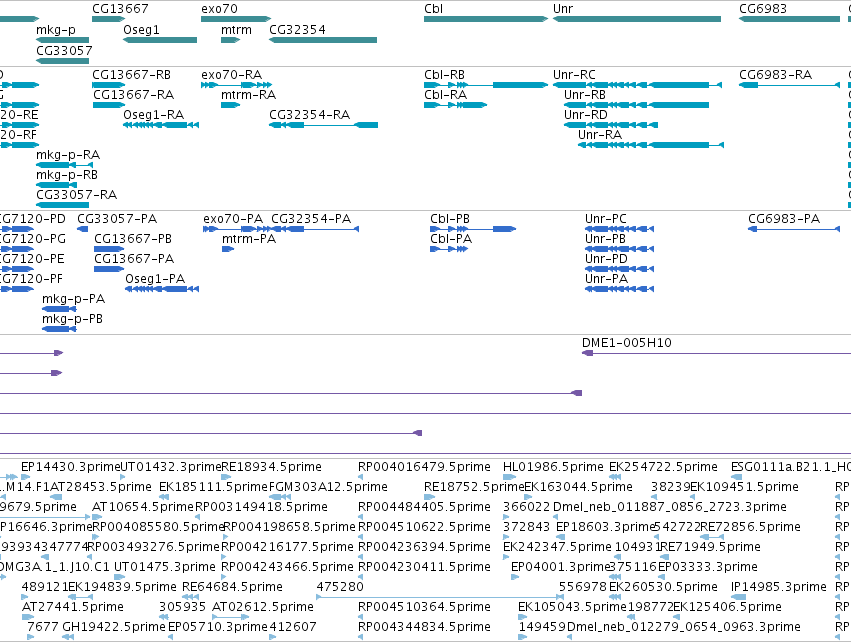
Task: Click the CG7120-PG protein feature
Action: pyautogui.click(x=16, y=249)
